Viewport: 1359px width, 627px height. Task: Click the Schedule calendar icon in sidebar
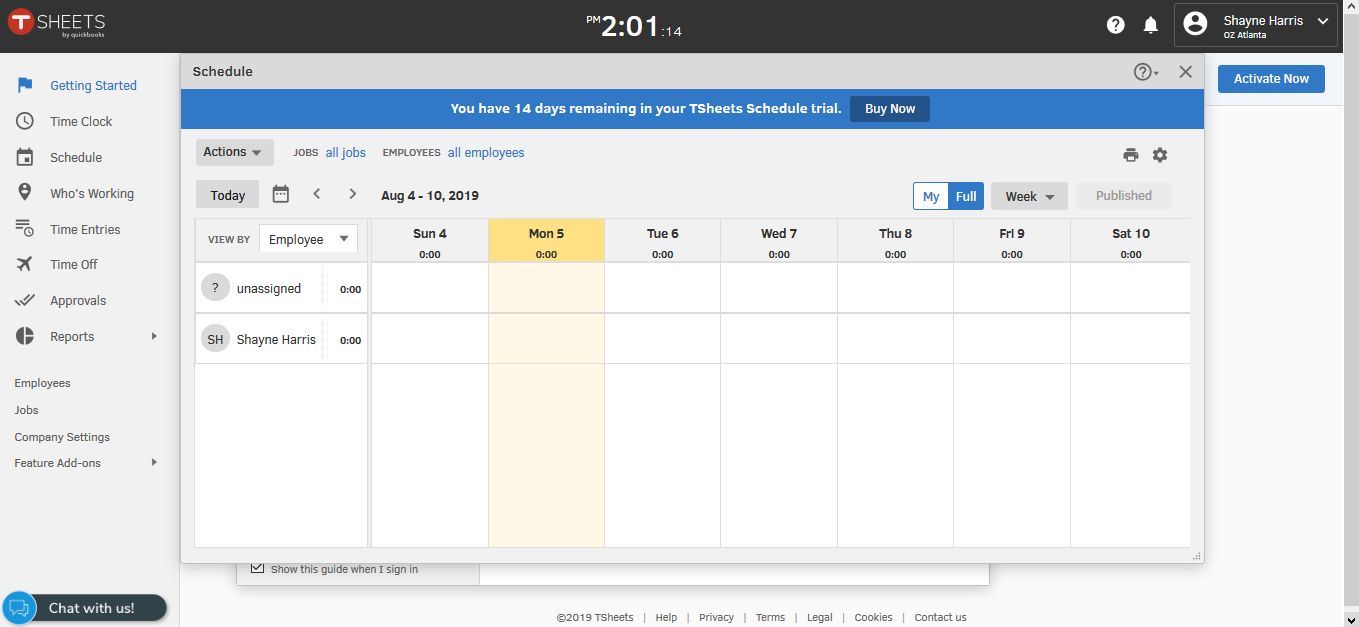[25, 157]
